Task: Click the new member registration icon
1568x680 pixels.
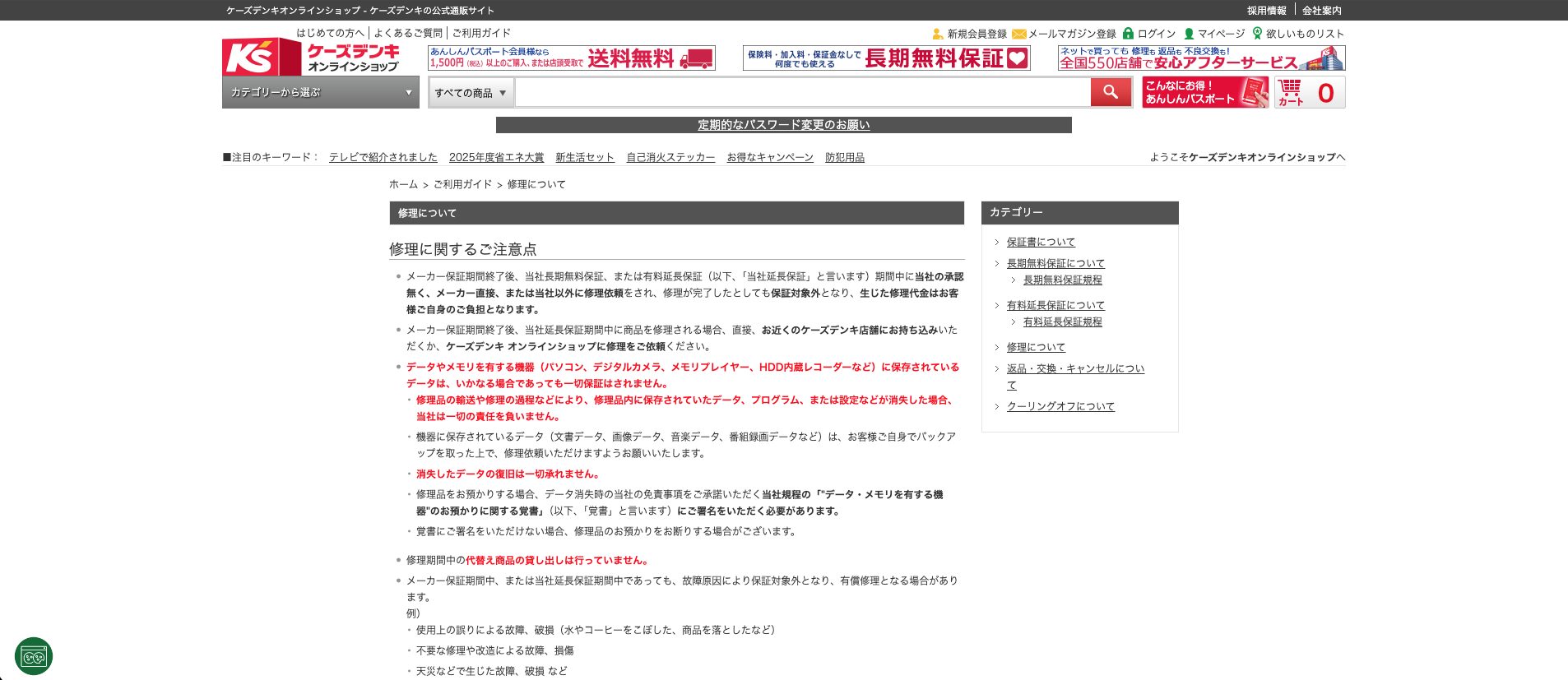Action: pos(937,34)
